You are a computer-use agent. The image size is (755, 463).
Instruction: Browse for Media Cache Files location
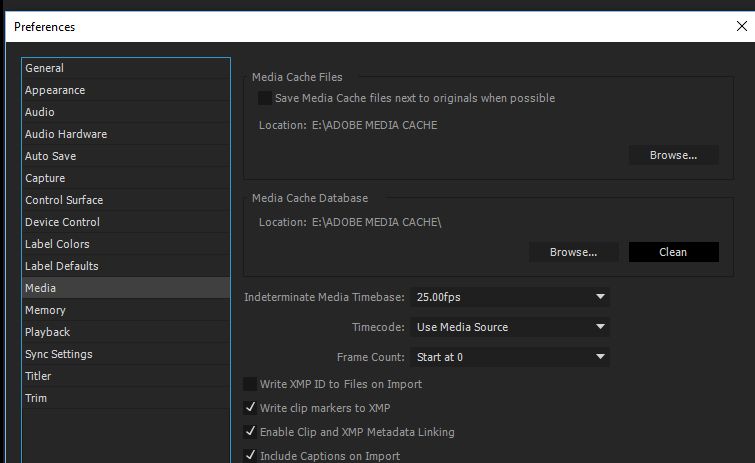pos(673,155)
